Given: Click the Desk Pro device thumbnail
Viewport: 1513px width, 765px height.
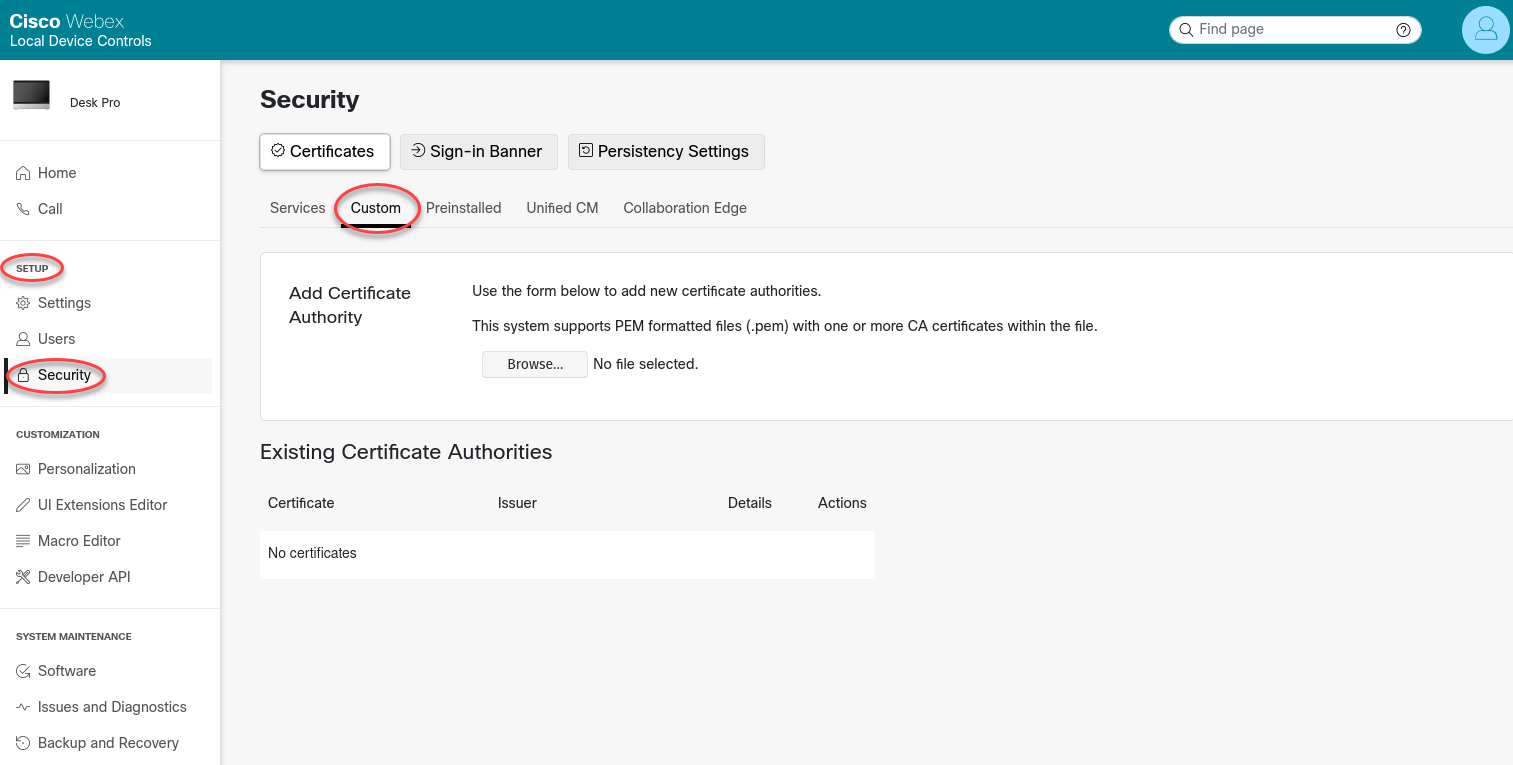Looking at the screenshot, I should click(x=31, y=94).
